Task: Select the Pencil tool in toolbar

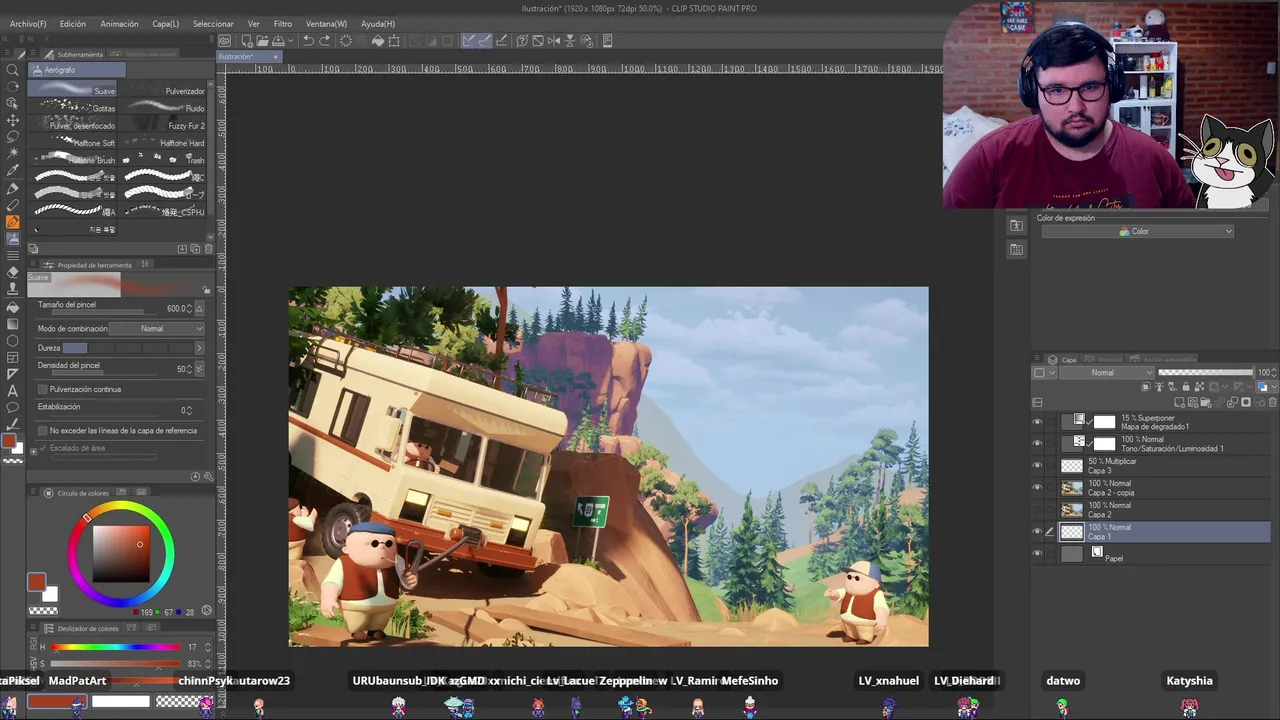Action: coord(13,207)
